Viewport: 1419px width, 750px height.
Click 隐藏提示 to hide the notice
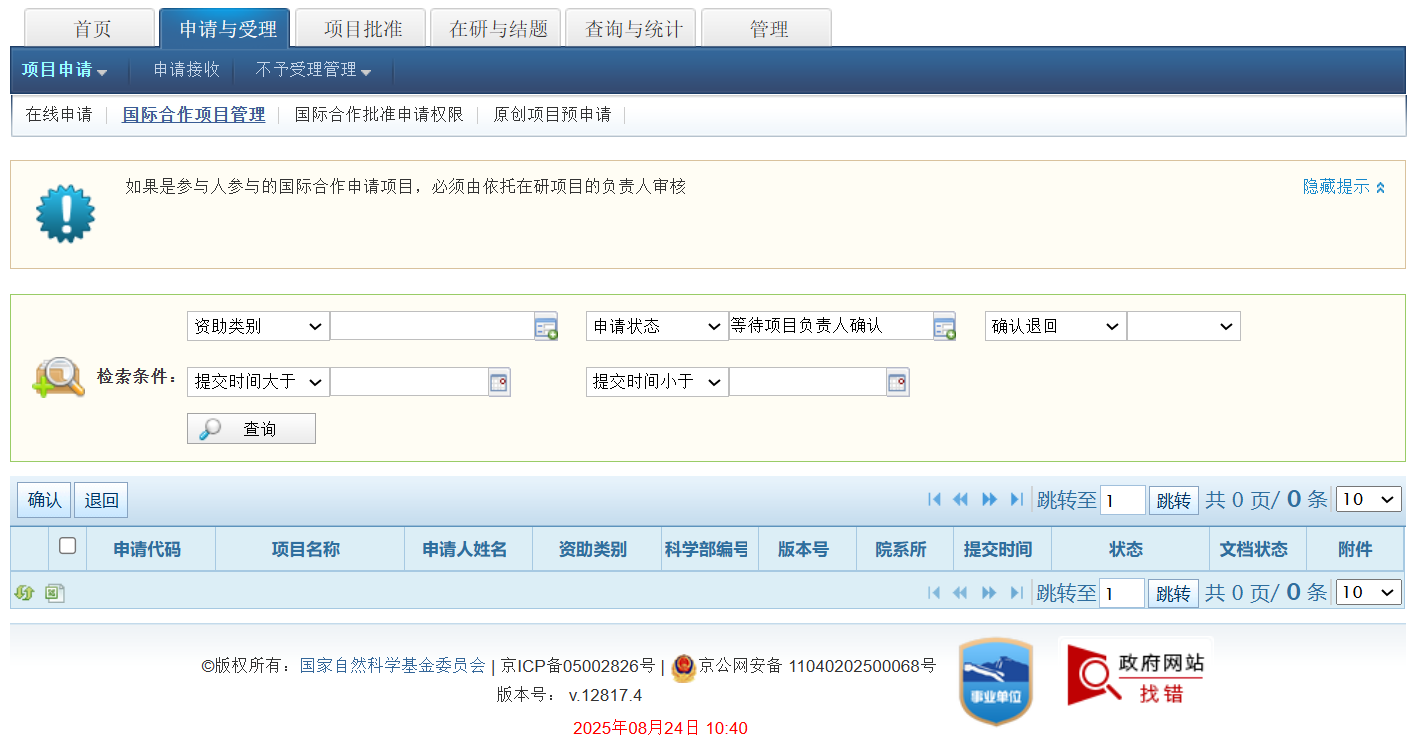pos(1343,187)
